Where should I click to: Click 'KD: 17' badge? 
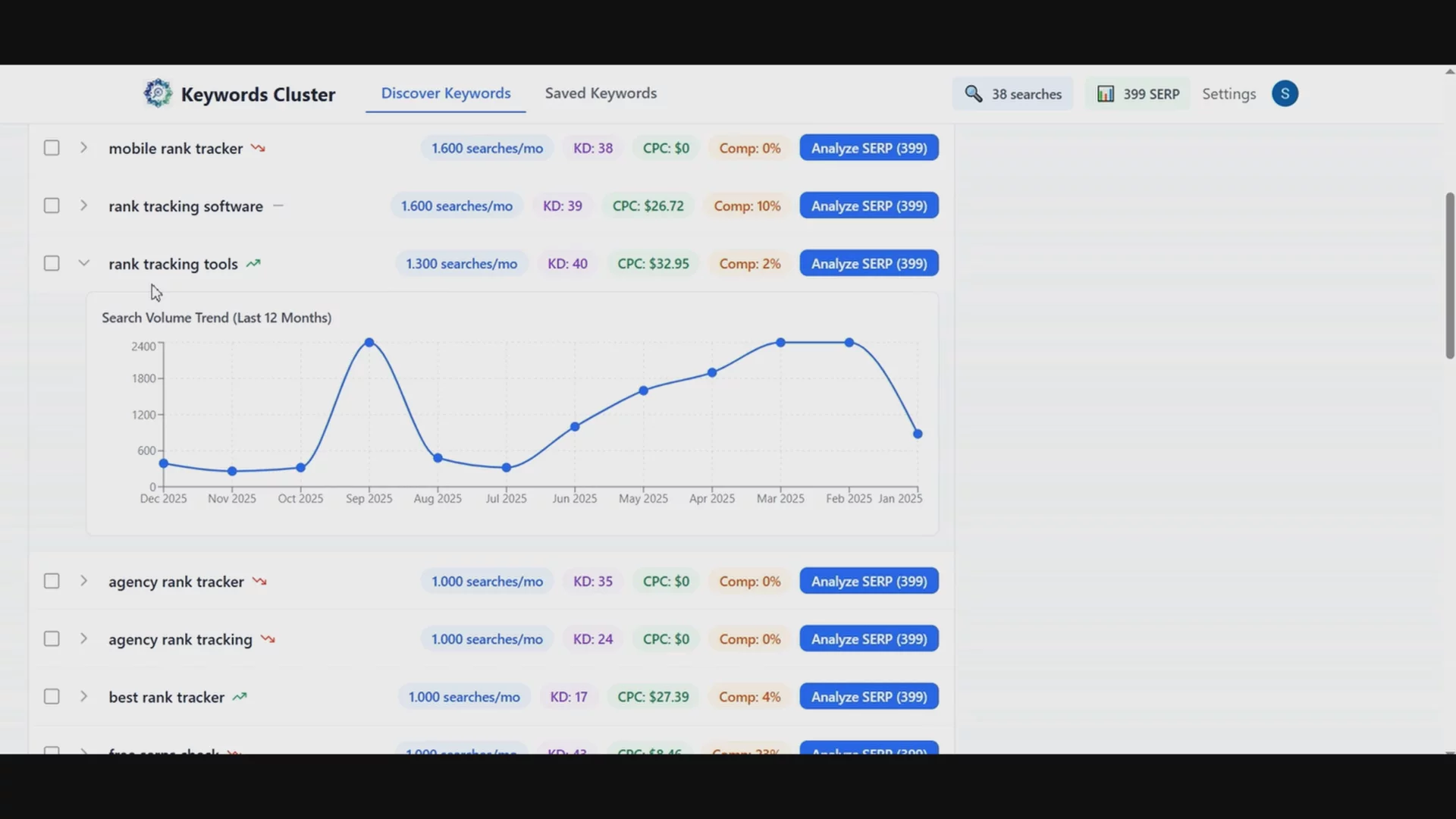point(569,697)
